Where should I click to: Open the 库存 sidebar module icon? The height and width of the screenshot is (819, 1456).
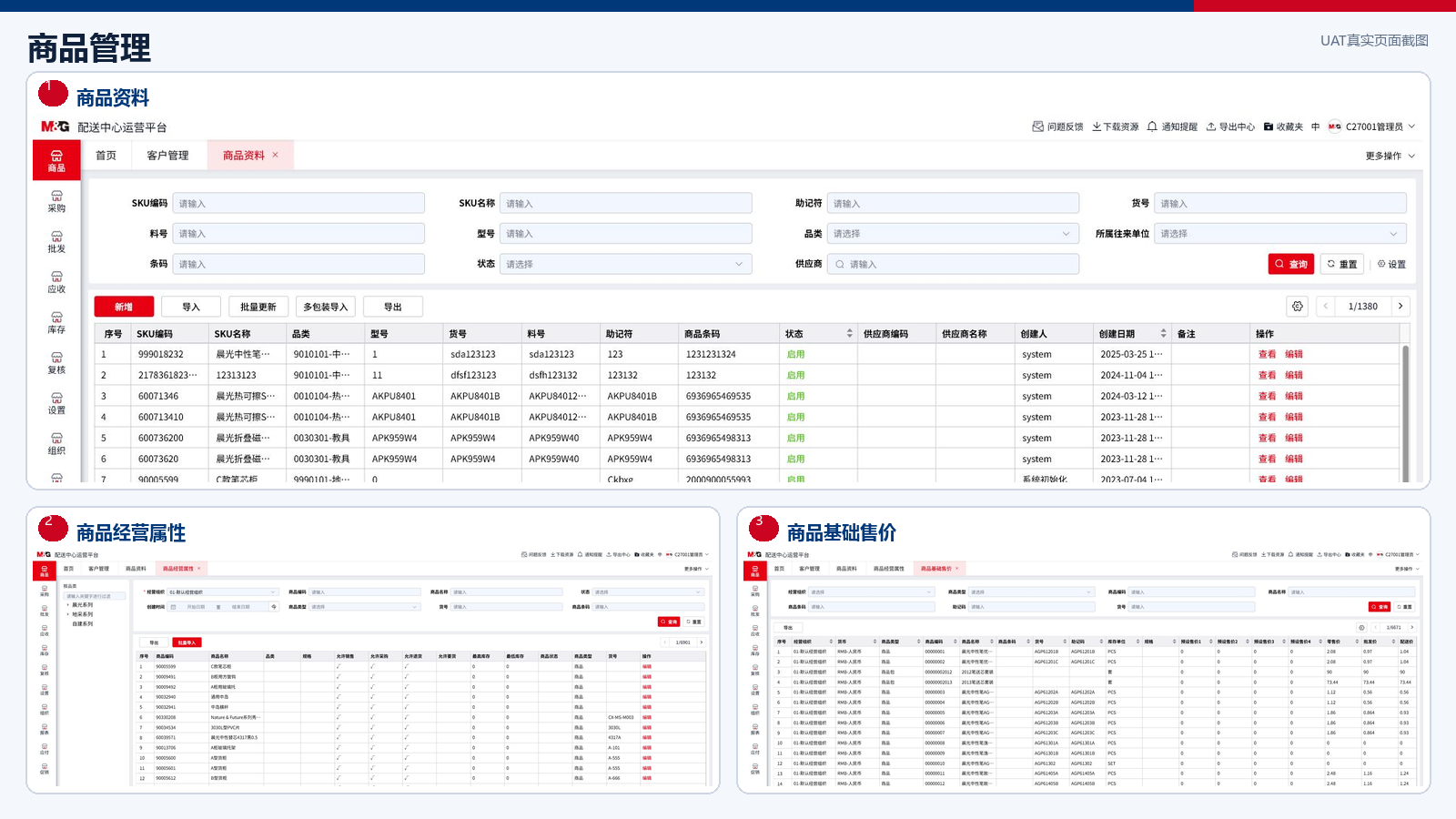pos(56,318)
